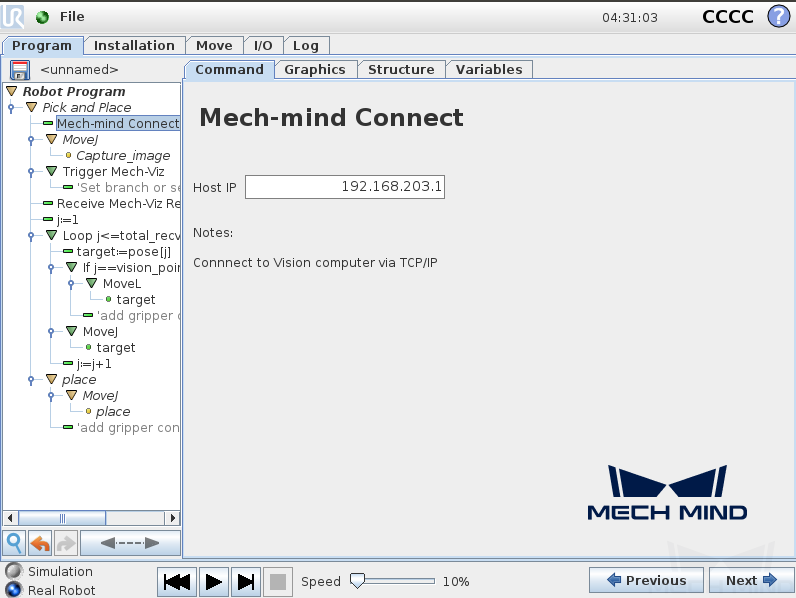Open the help question mark icon
The width and height of the screenshot is (796, 598).
tap(778, 16)
